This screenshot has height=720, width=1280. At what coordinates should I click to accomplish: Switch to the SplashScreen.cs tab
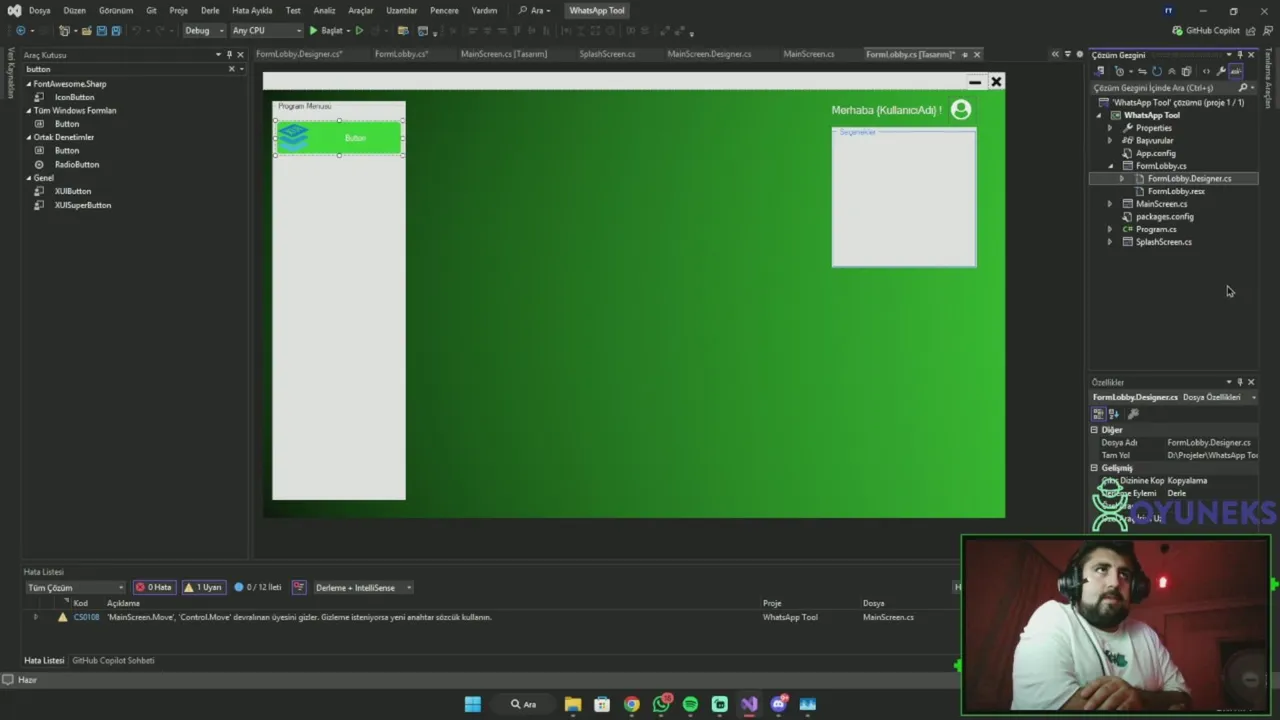click(x=607, y=54)
